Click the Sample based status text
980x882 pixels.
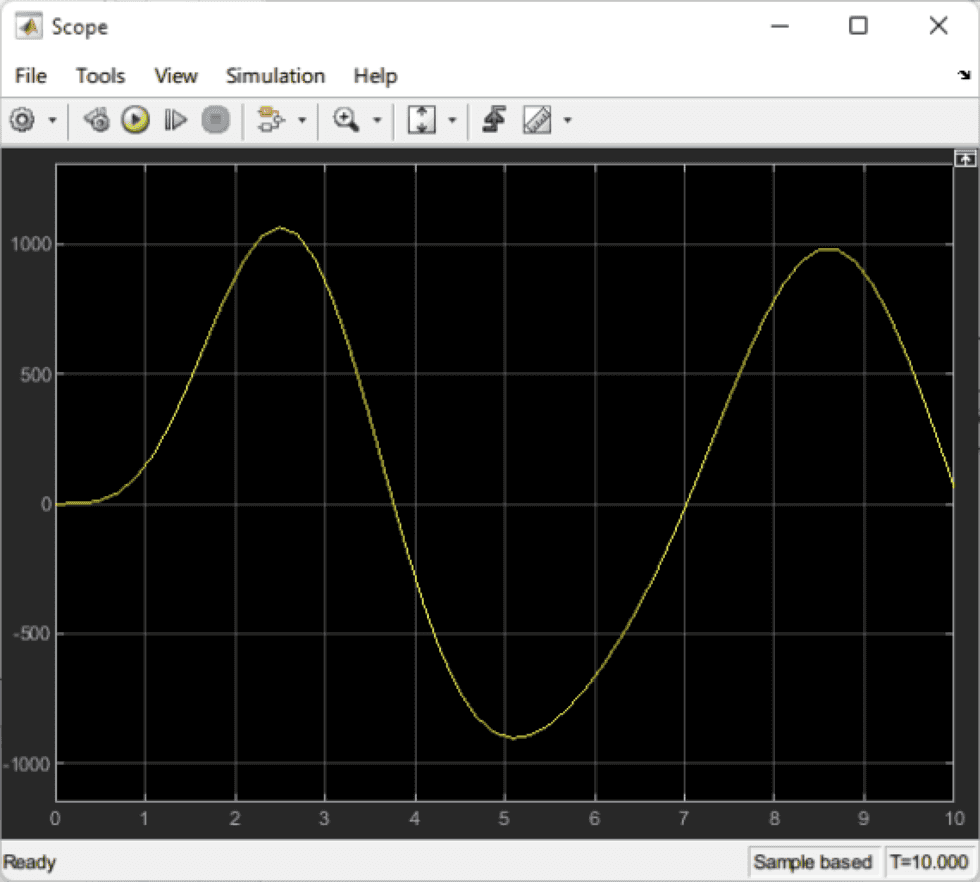[812, 861]
